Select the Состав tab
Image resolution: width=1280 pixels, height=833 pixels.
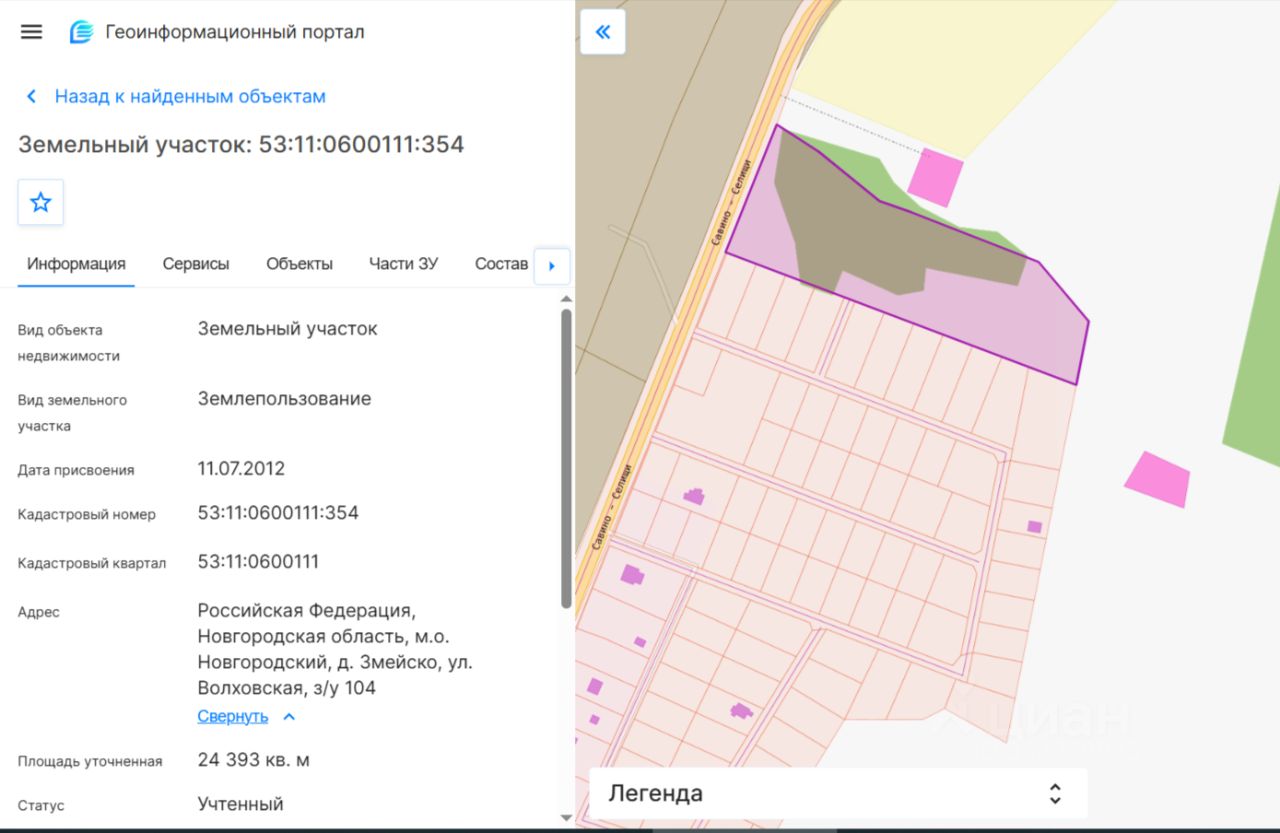[501, 265]
